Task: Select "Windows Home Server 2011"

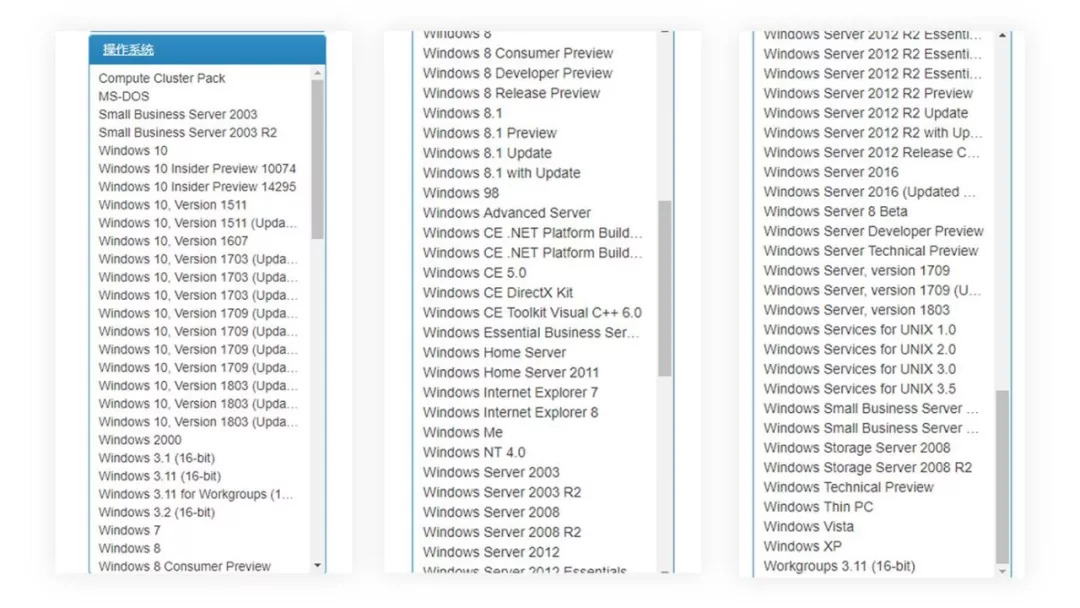Action: [x=511, y=373]
